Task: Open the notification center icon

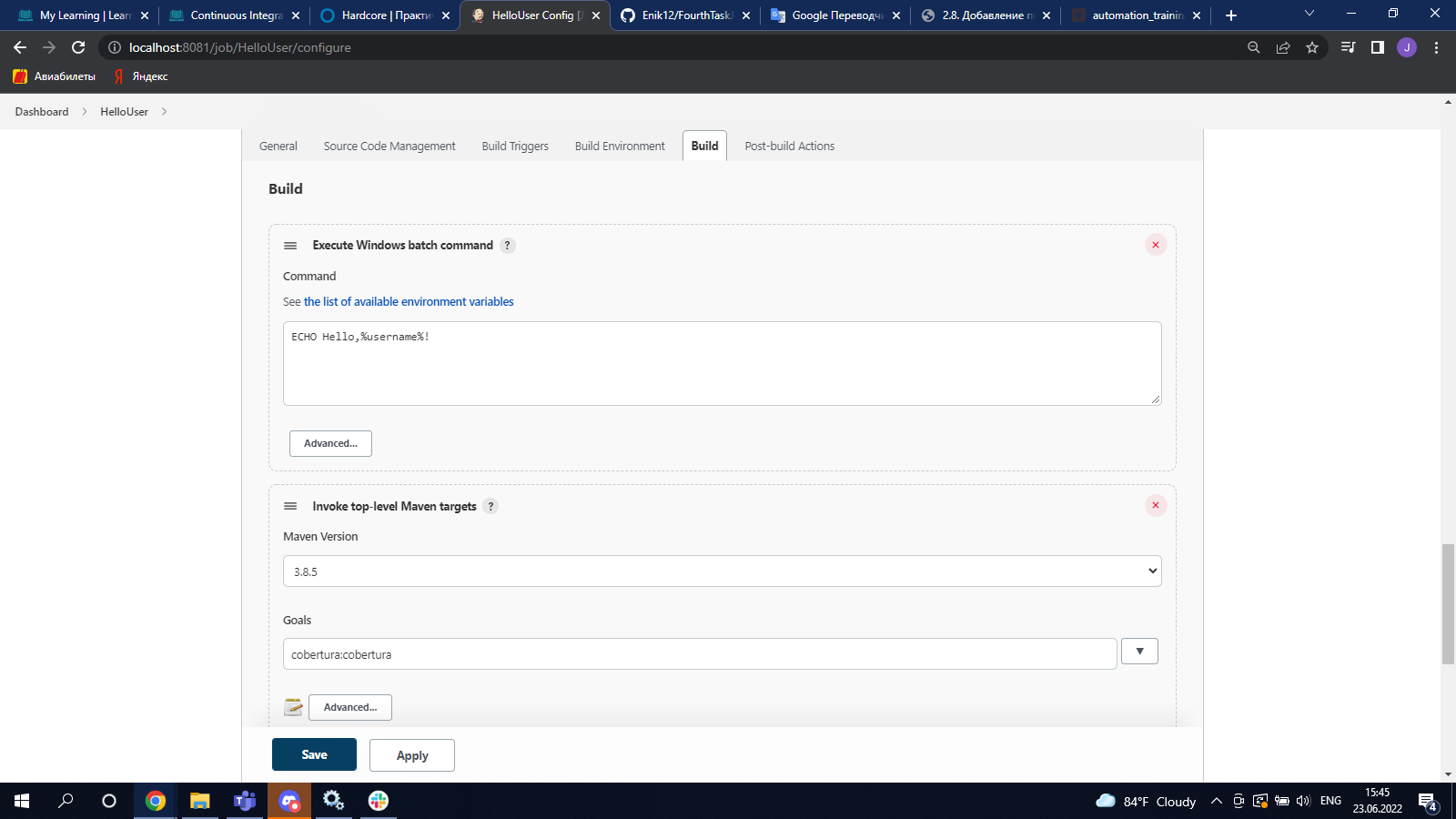Action: pyautogui.click(x=1428, y=802)
